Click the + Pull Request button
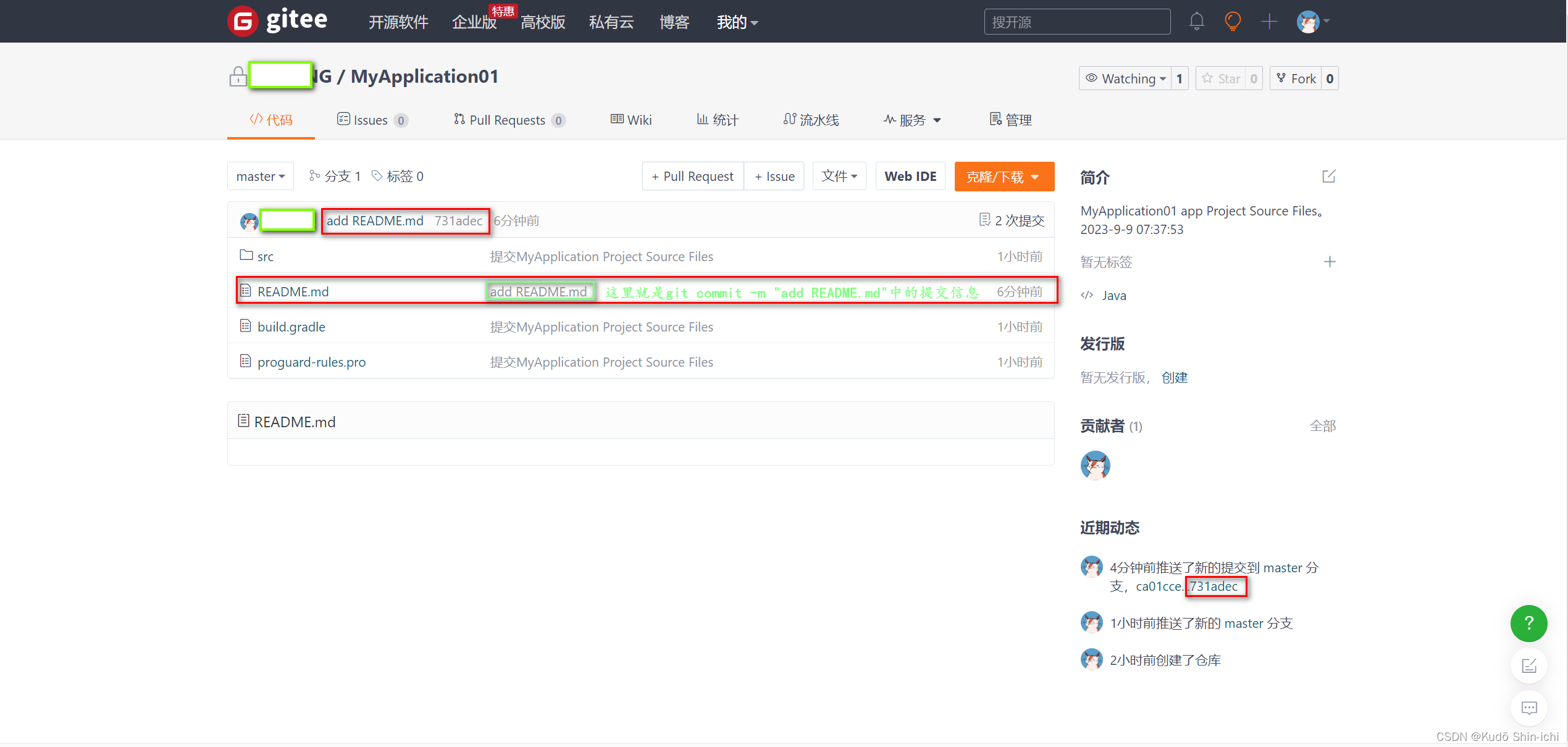Image resolution: width=1568 pixels, height=747 pixels. [692, 176]
